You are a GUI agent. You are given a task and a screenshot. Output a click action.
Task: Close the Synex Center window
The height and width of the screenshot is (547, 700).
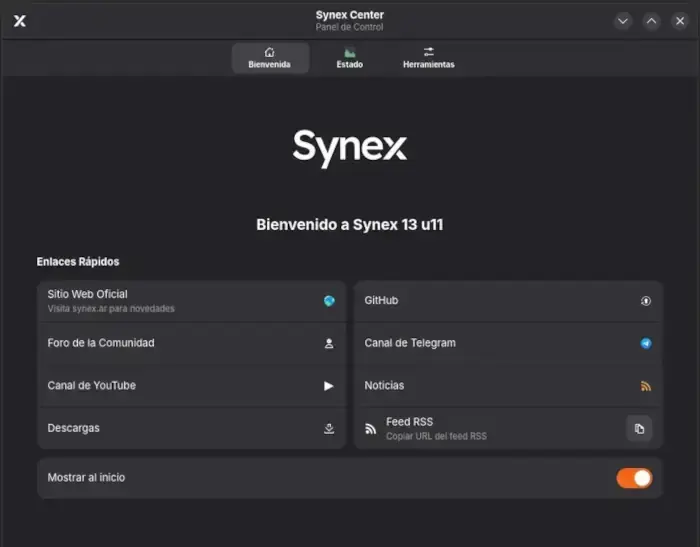pyautogui.click(x=680, y=21)
